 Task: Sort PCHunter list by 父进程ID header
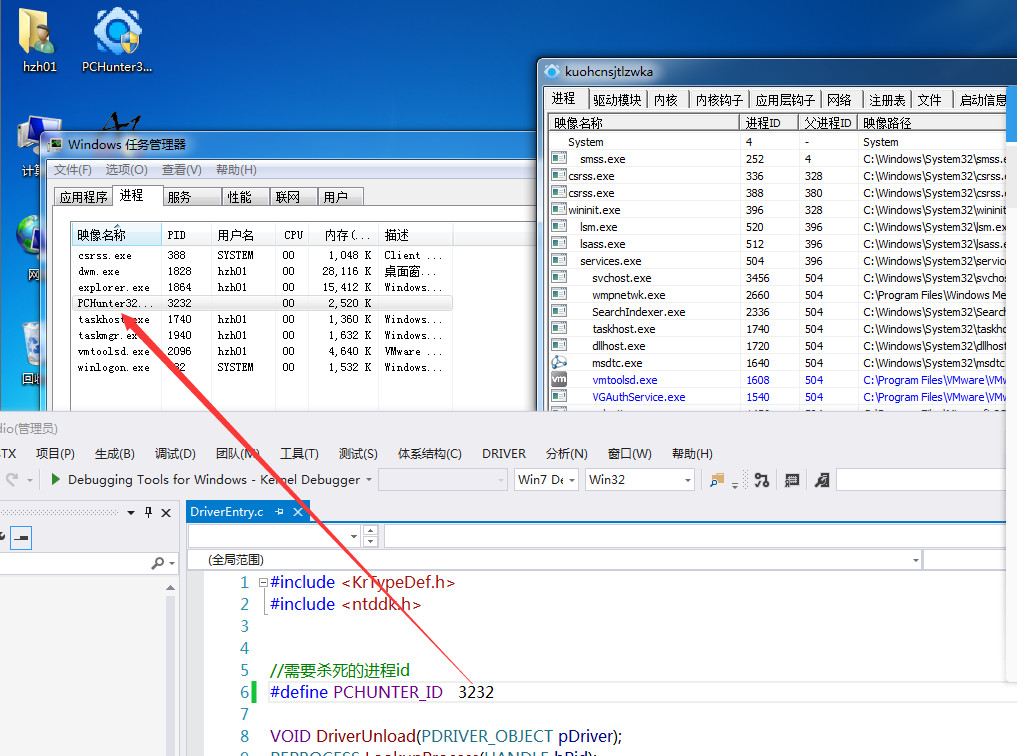point(828,123)
